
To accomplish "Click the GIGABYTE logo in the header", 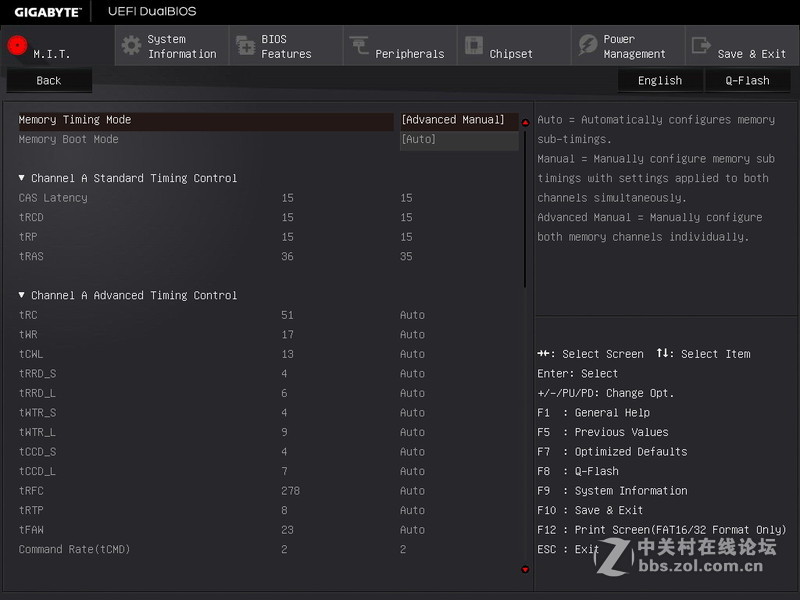I will click(x=47, y=11).
